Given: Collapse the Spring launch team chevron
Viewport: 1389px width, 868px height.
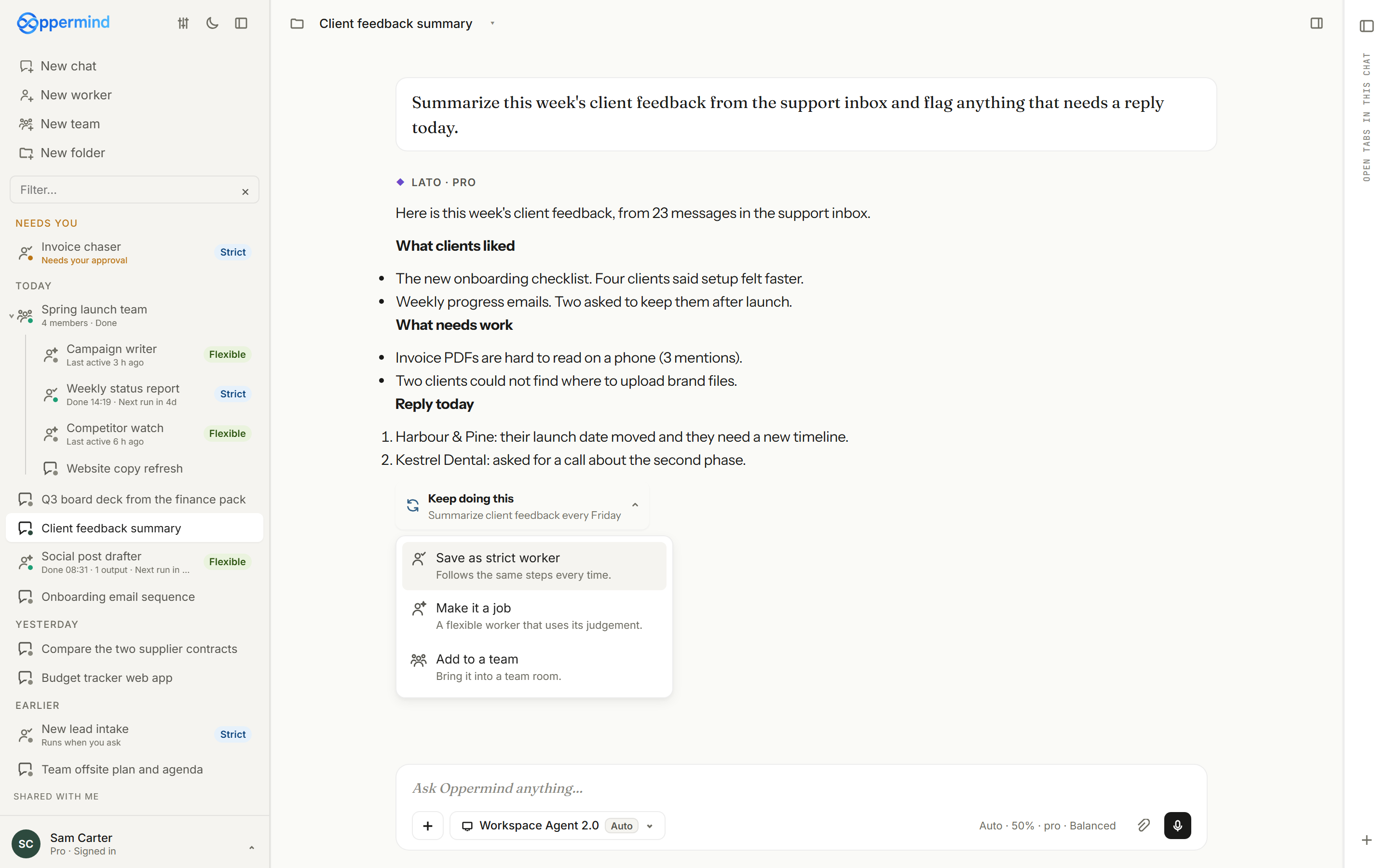Looking at the screenshot, I should [11, 316].
